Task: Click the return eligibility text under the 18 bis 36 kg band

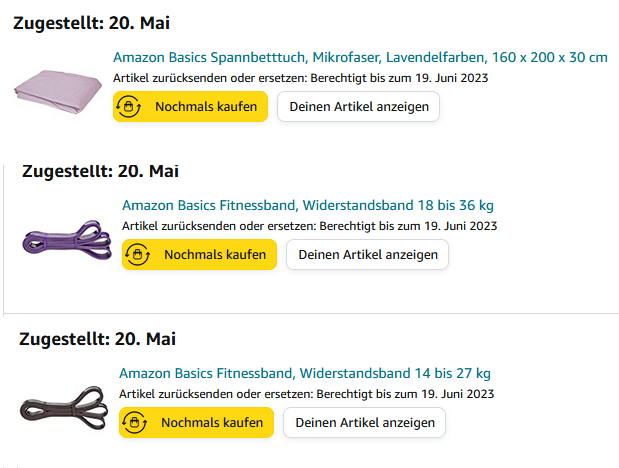Action: pyautogui.click(x=310, y=226)
